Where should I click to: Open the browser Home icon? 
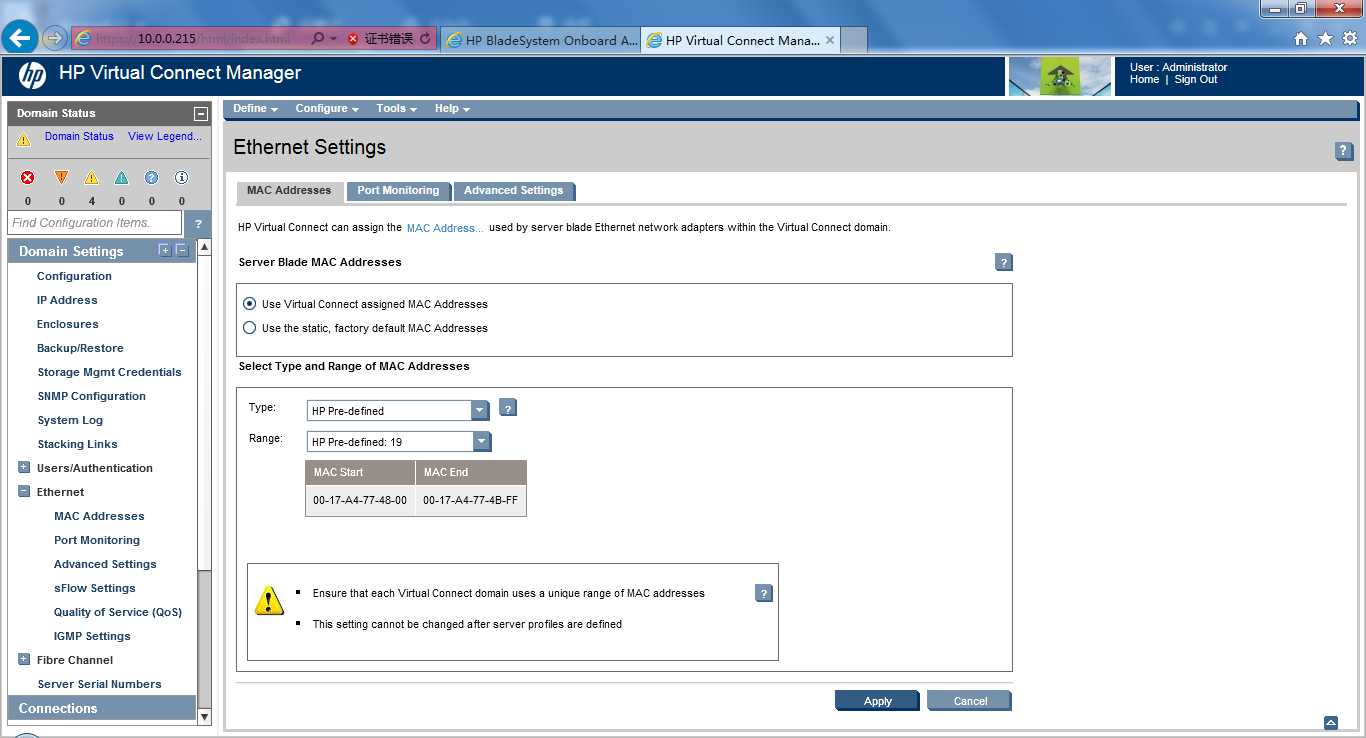click(x=1301, y=39)
